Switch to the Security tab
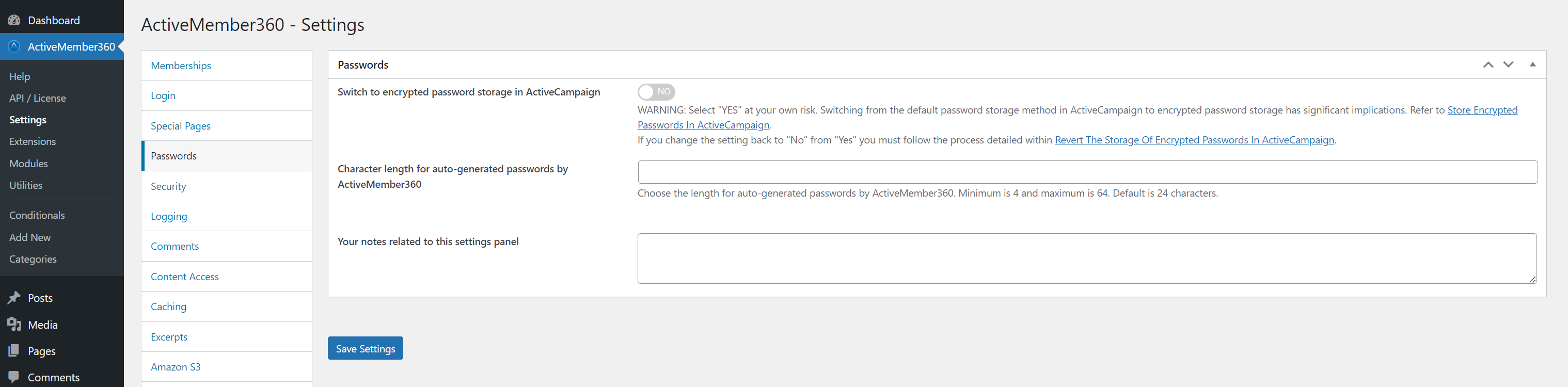The height and width of the screenshot is (387, 1568). point(168,186)
